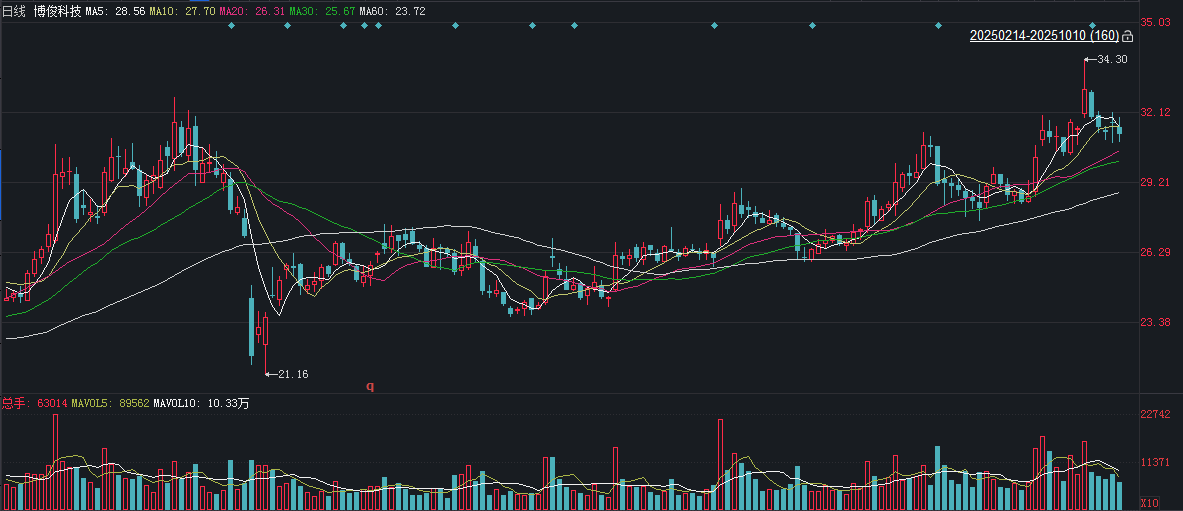
Task: Click the X10 volume scale multiplier
Action: (1149, 503)
